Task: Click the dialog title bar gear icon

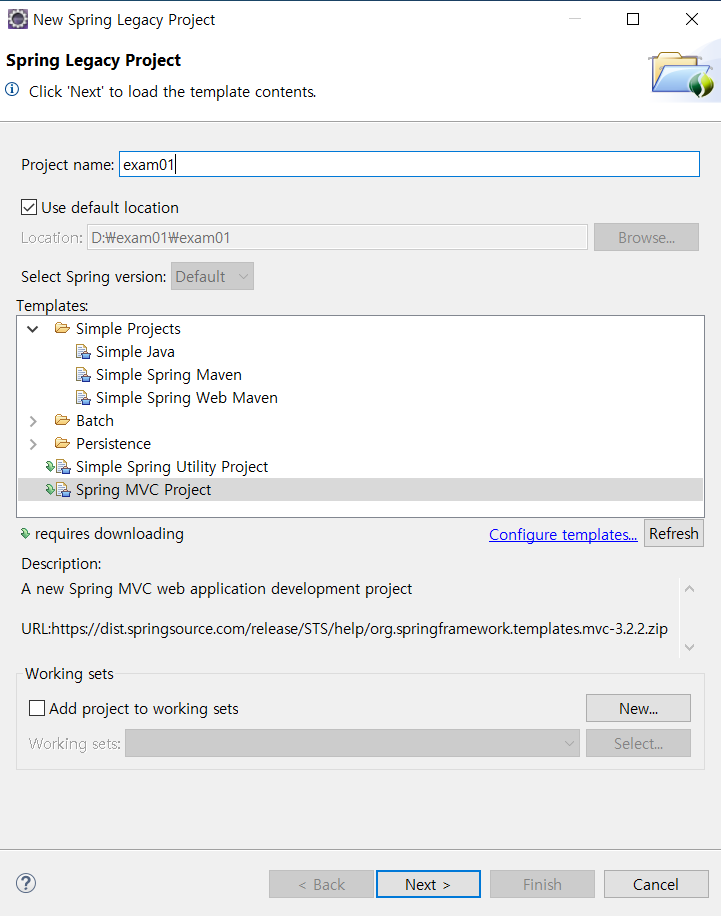Action: coord(18,19)
